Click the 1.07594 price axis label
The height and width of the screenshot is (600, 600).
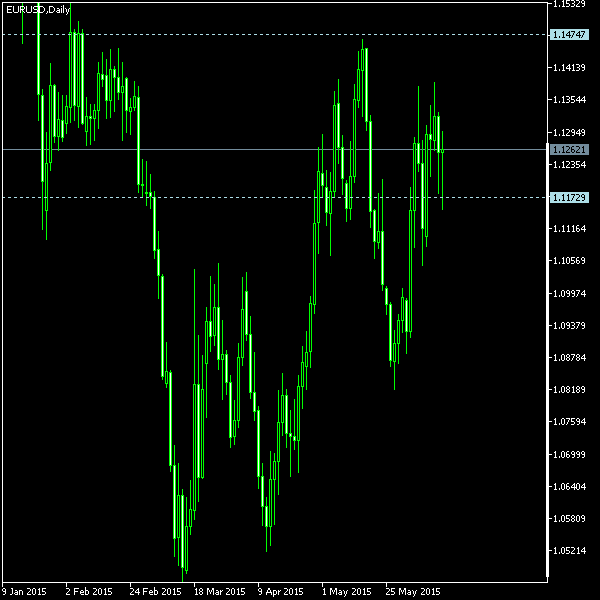tap(569, 422)
